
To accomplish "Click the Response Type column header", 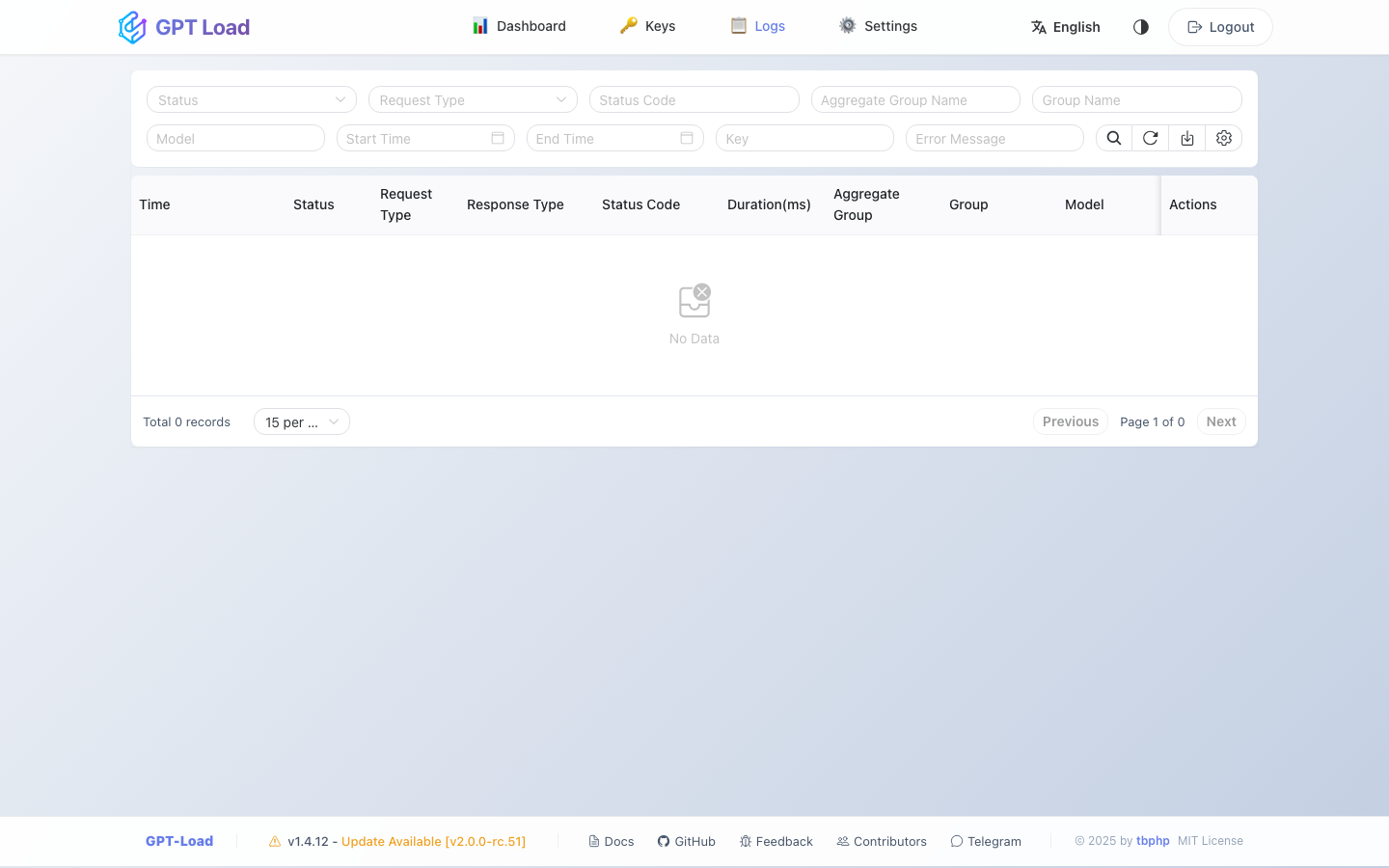I will point(515,204).
